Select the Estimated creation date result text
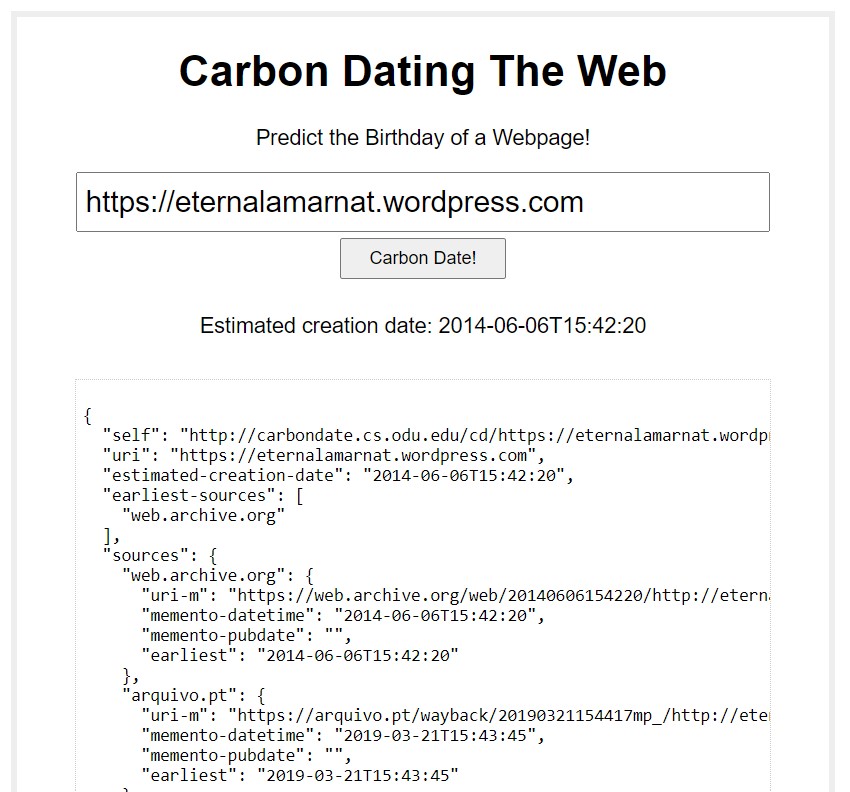Viewport: 850px width, 792px height. click(x=423, y=326)
